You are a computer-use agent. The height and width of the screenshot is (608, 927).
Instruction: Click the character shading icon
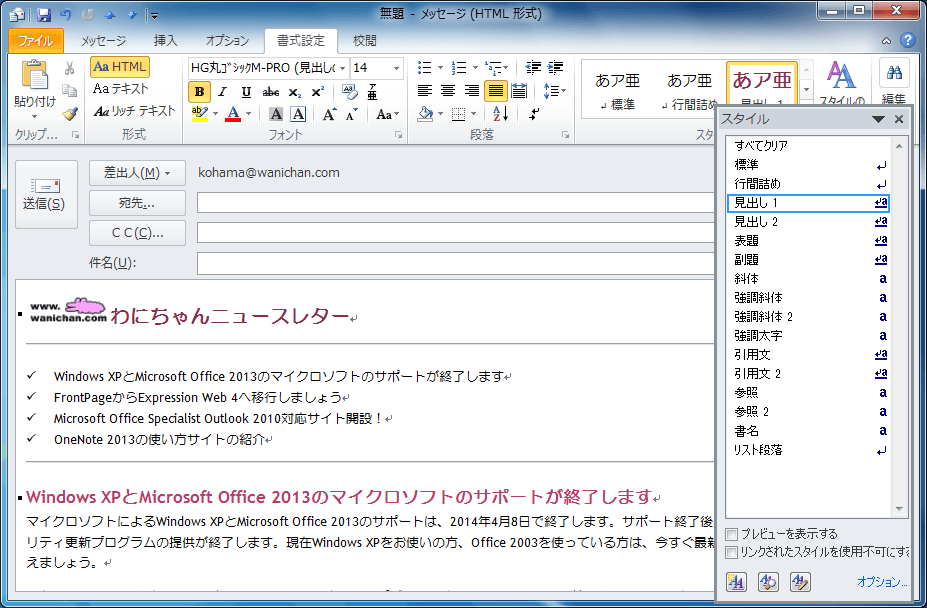tap(275, 114)
